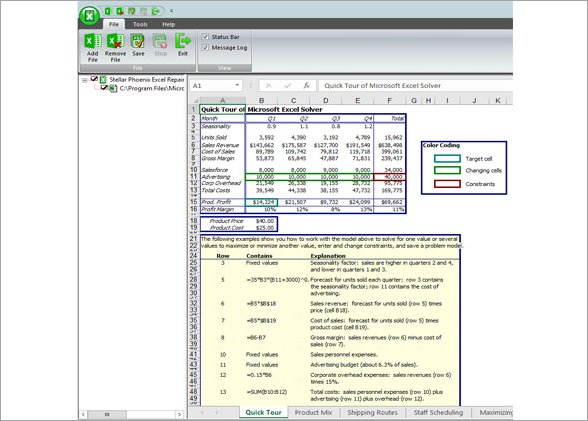
Task: Select the Sales Revenue Q2 cell $175,587
Action: click(x=294, y=145)
